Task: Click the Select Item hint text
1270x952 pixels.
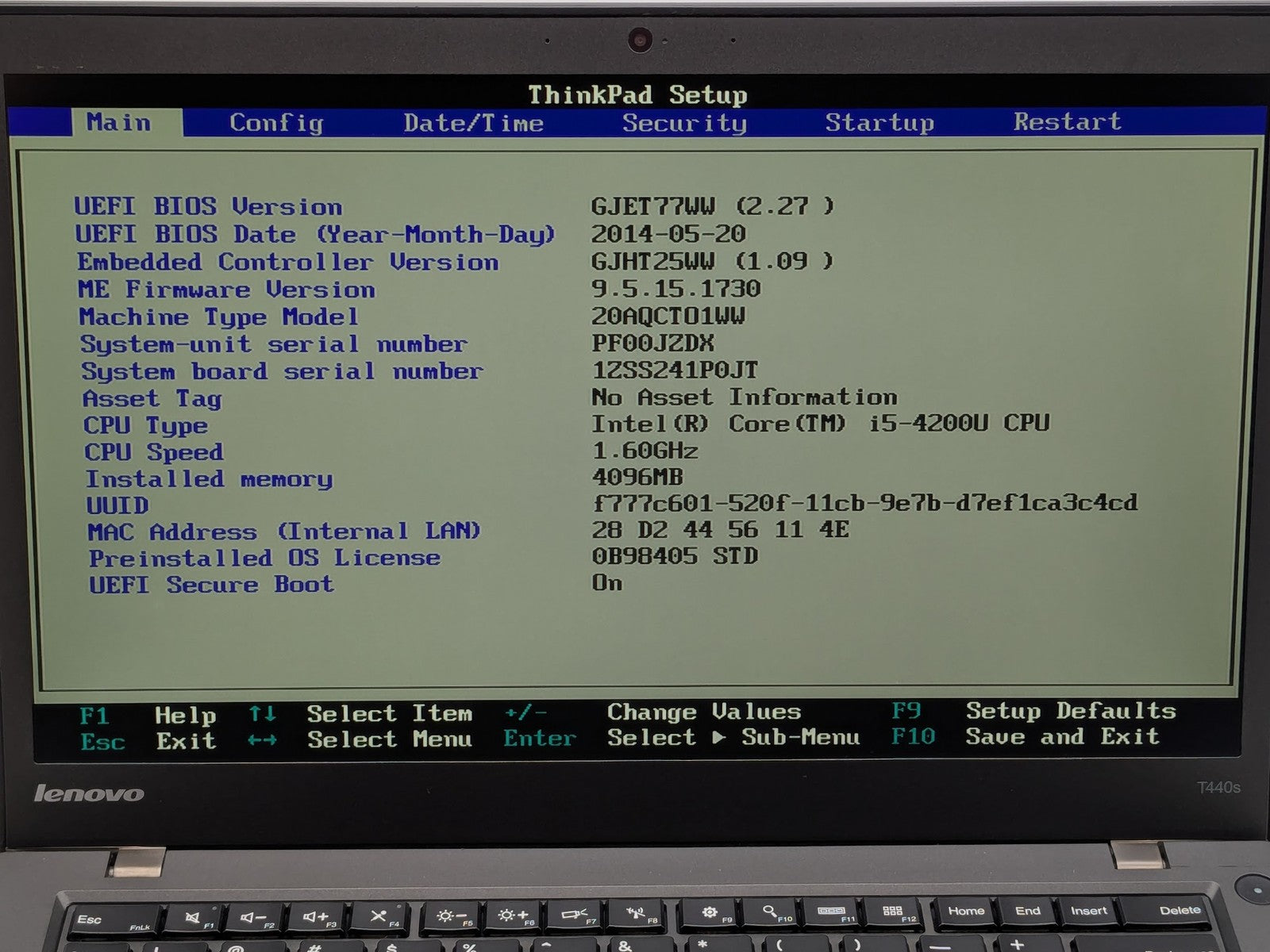Action: (390, 714)
